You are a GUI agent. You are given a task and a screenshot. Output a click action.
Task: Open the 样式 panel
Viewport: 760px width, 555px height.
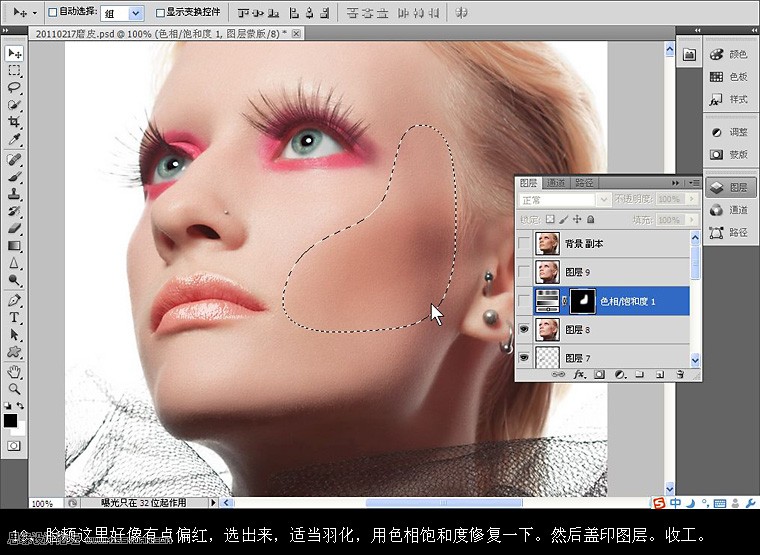pos(729,99)
